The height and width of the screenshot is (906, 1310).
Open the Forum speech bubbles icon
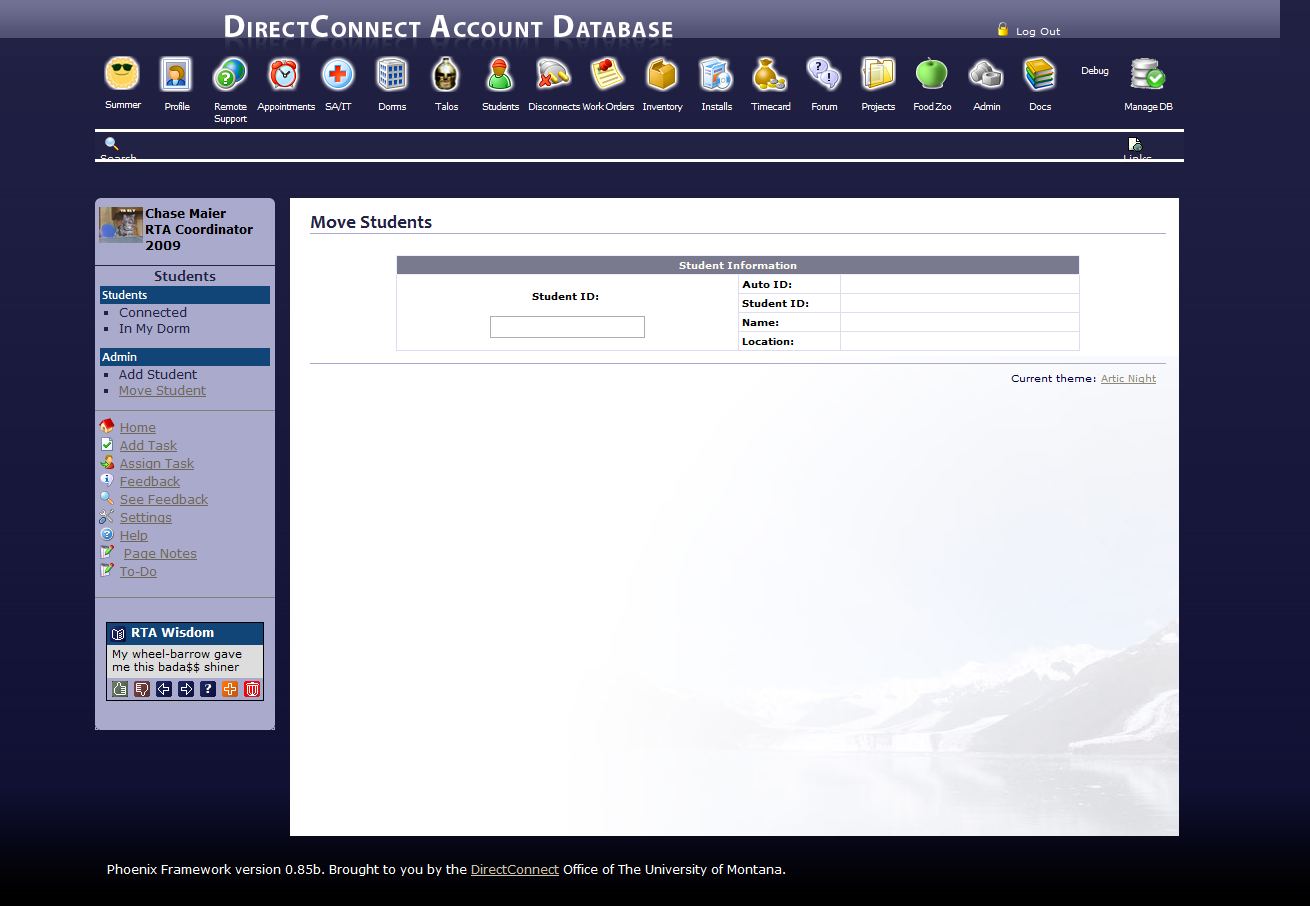click(824, 74)
